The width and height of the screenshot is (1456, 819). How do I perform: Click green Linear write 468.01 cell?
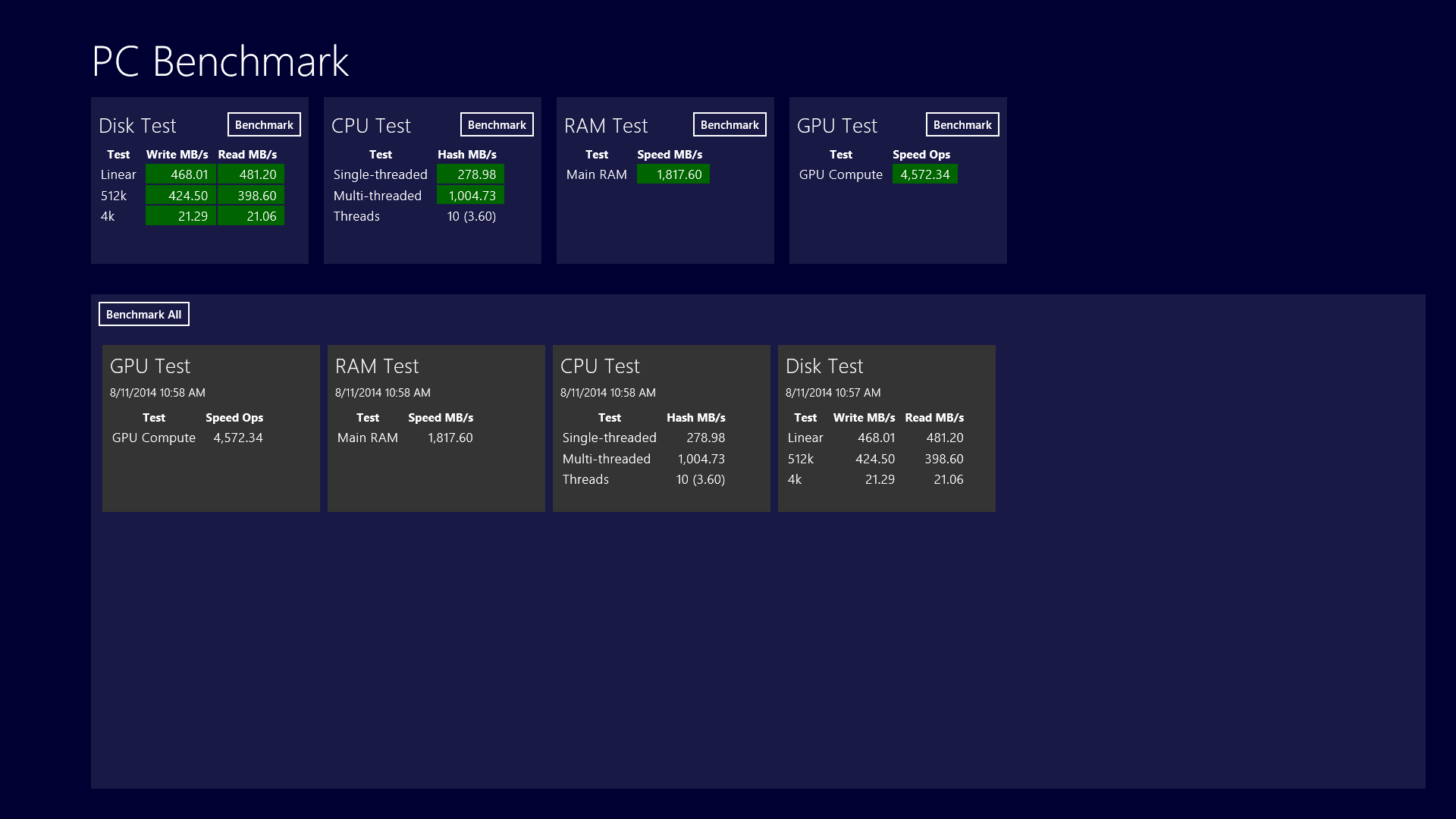(x=180, y=174)
